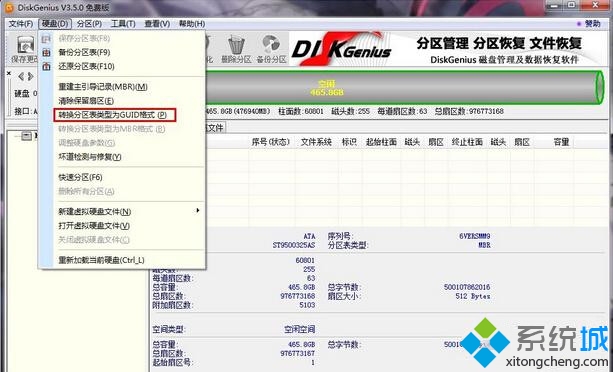This screenshot has width=613, height=372.
Task: Click the disk icon in left tree
Action: [x=27, y=136]
